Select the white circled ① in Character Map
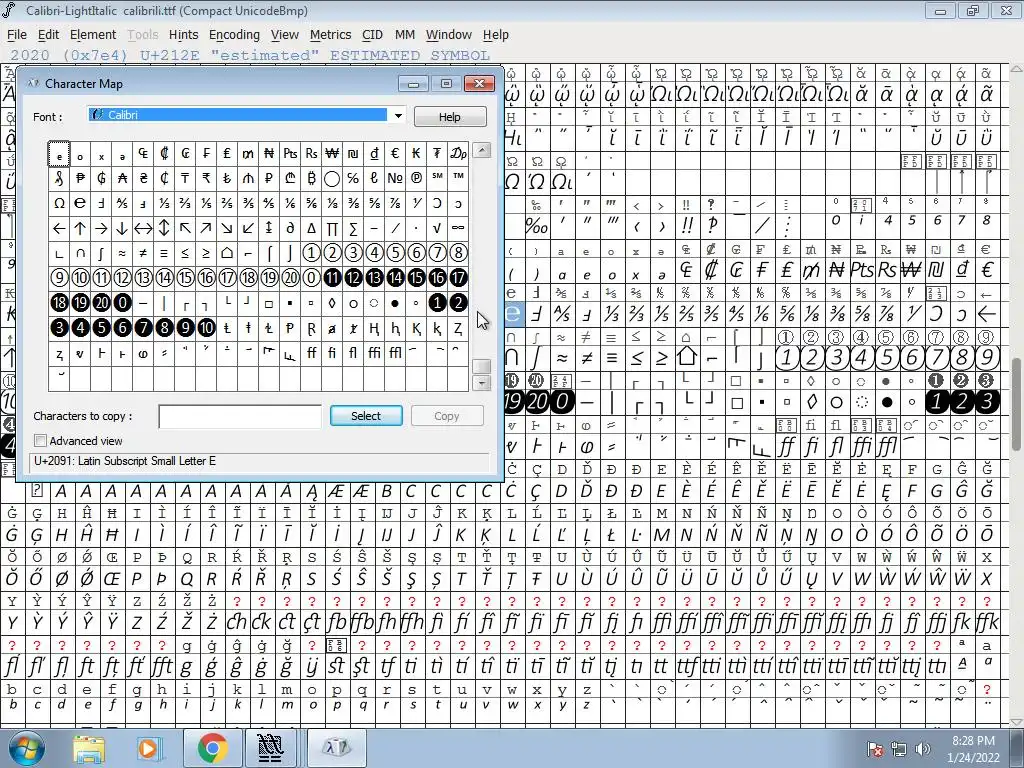The height and width of the screenshot is (768, 1024). (311, 253)
